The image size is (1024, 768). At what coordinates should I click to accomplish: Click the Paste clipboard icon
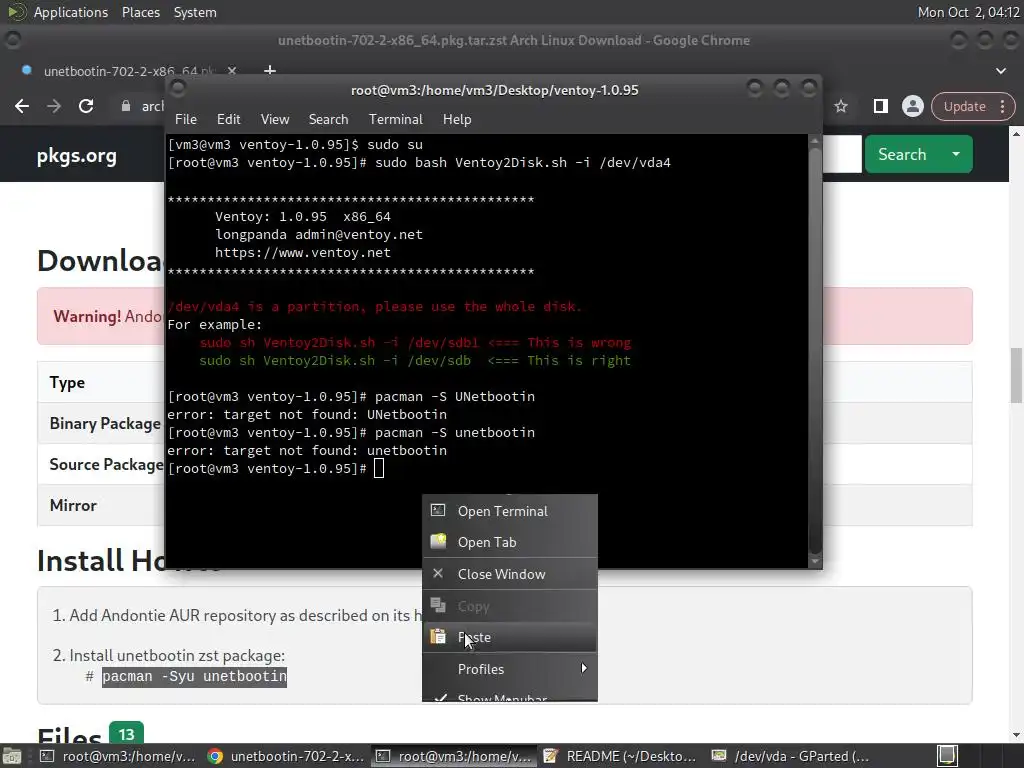click(438, 636)
